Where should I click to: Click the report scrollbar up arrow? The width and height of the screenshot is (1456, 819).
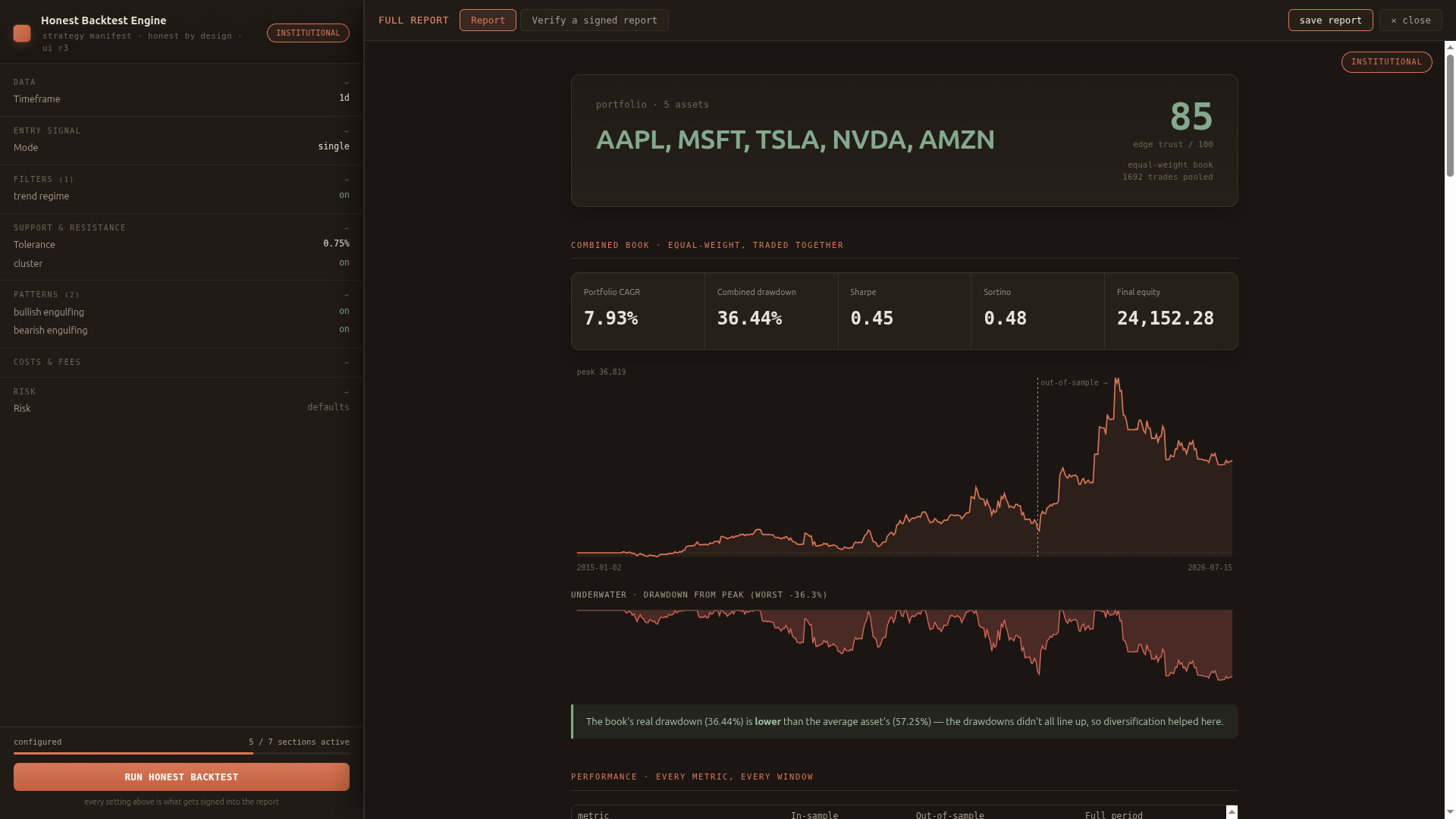1450,47
